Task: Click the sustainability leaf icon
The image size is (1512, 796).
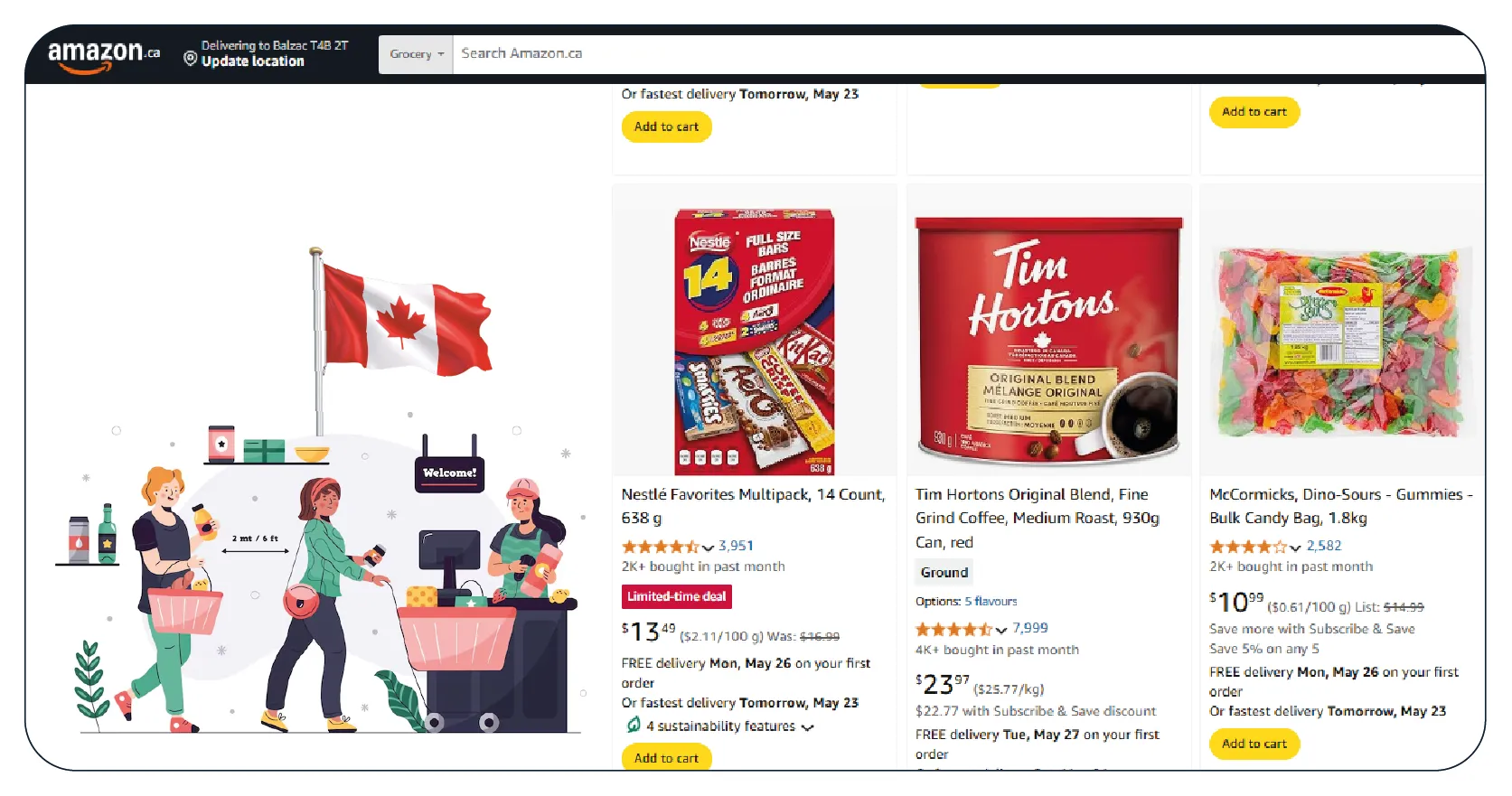Action: coord(634,725)
